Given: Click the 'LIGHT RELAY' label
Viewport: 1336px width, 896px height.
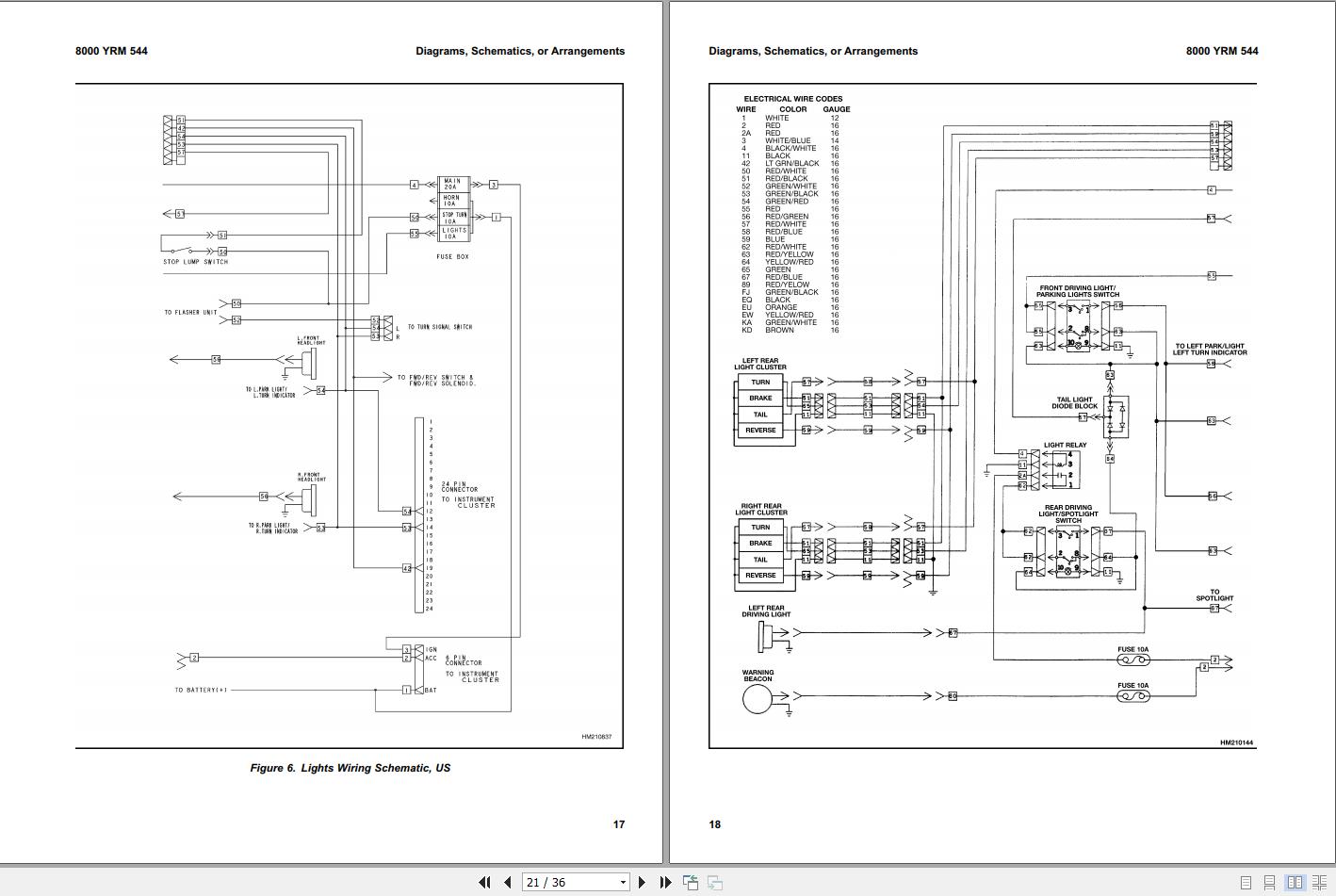Looking at the screenshot, I should pyautogui.click(x=1065, y=445).
